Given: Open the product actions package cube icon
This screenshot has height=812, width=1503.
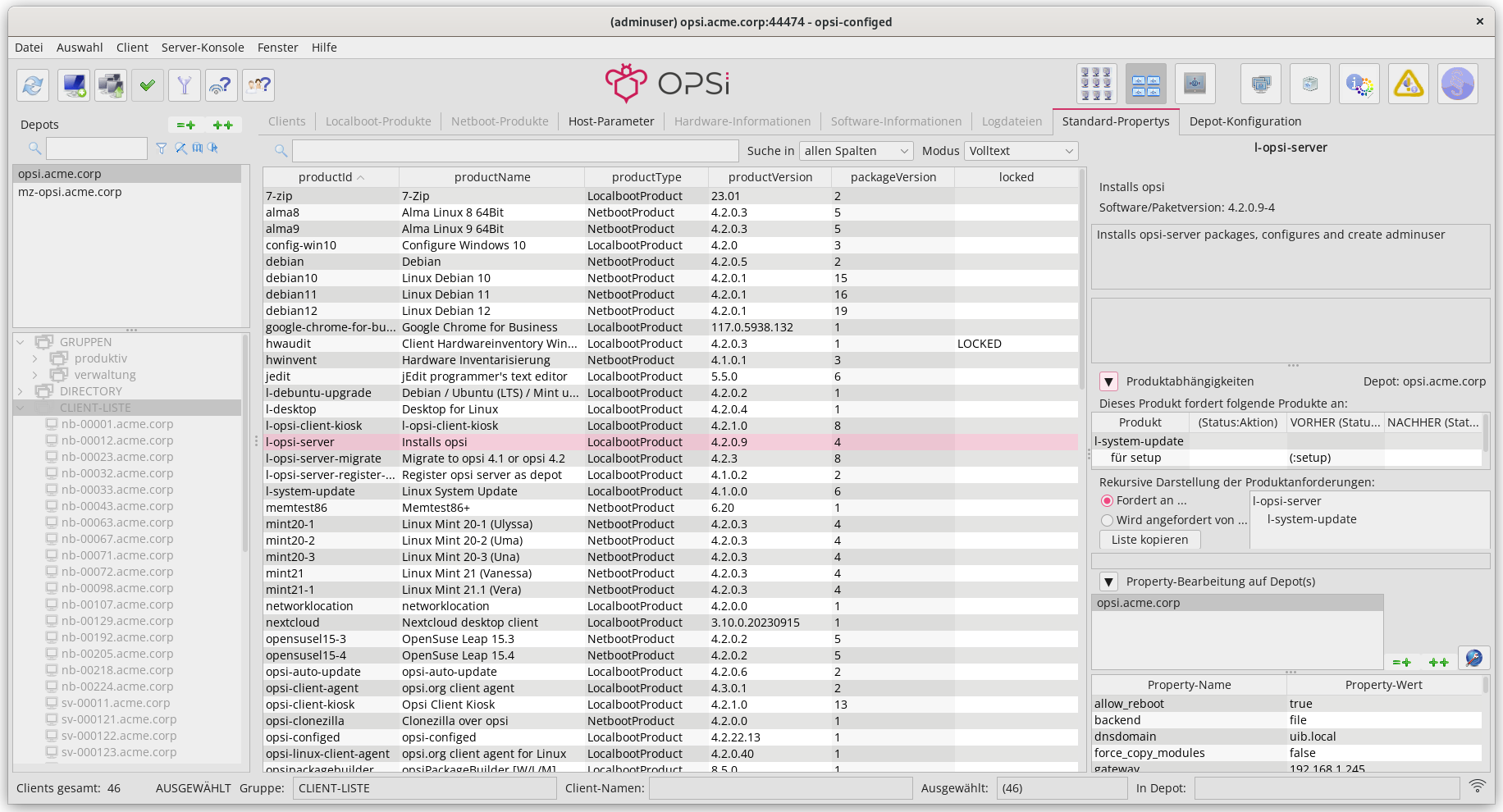Looking at the screenshot, I should [1310, 84].
